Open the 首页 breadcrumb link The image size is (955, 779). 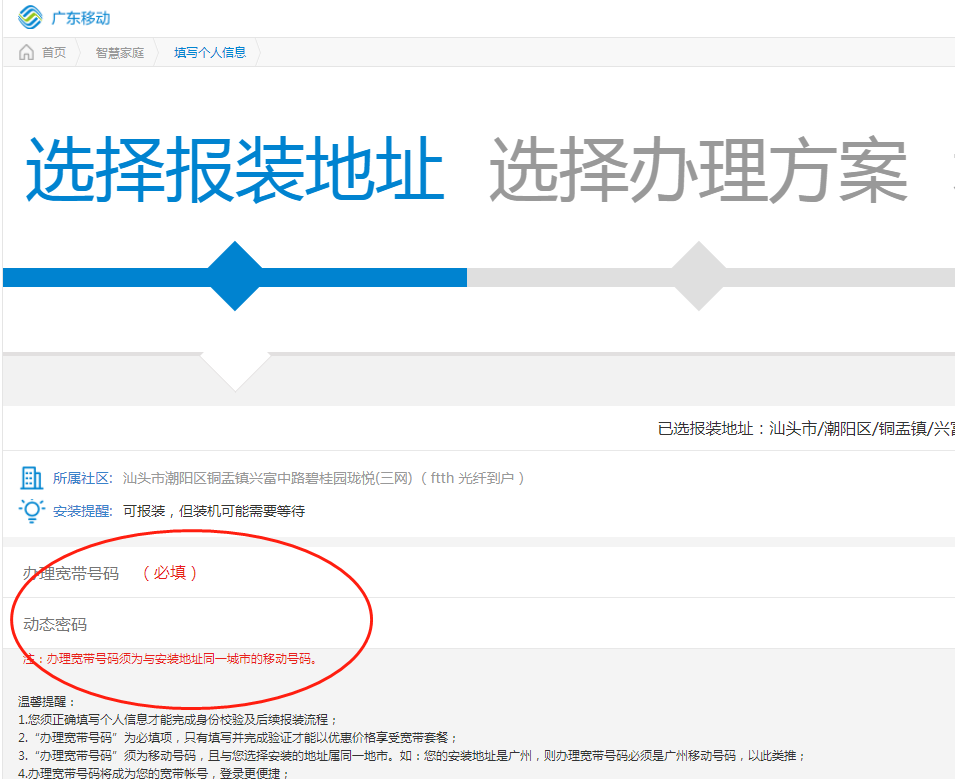pyautogui.click(x=53, y=53)
